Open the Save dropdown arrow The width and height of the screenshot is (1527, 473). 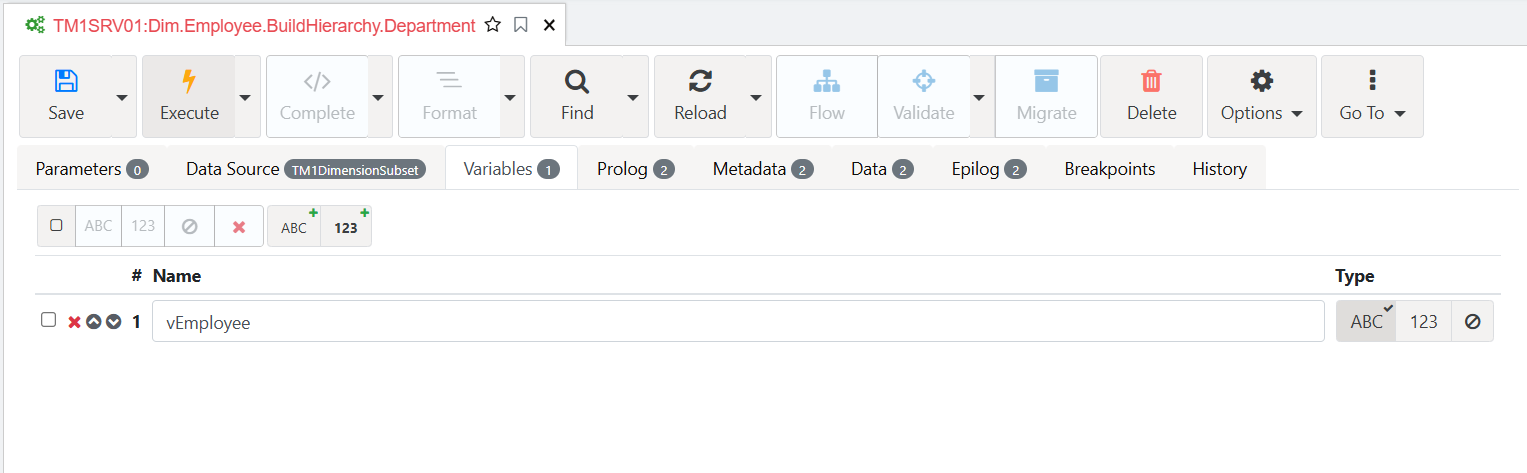point(123,96)
